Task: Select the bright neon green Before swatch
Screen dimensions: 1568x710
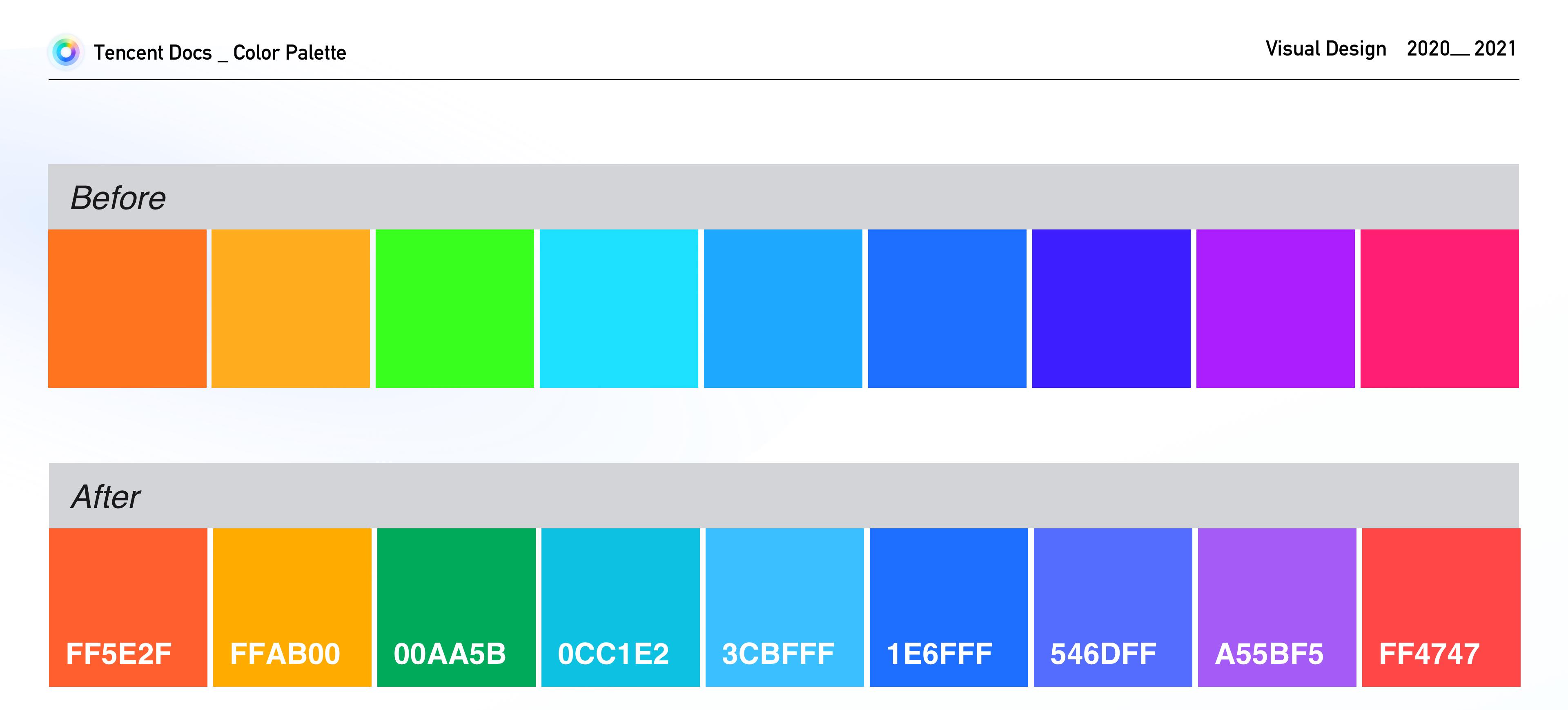Action: pyautogui.click(x=455, y=309)
